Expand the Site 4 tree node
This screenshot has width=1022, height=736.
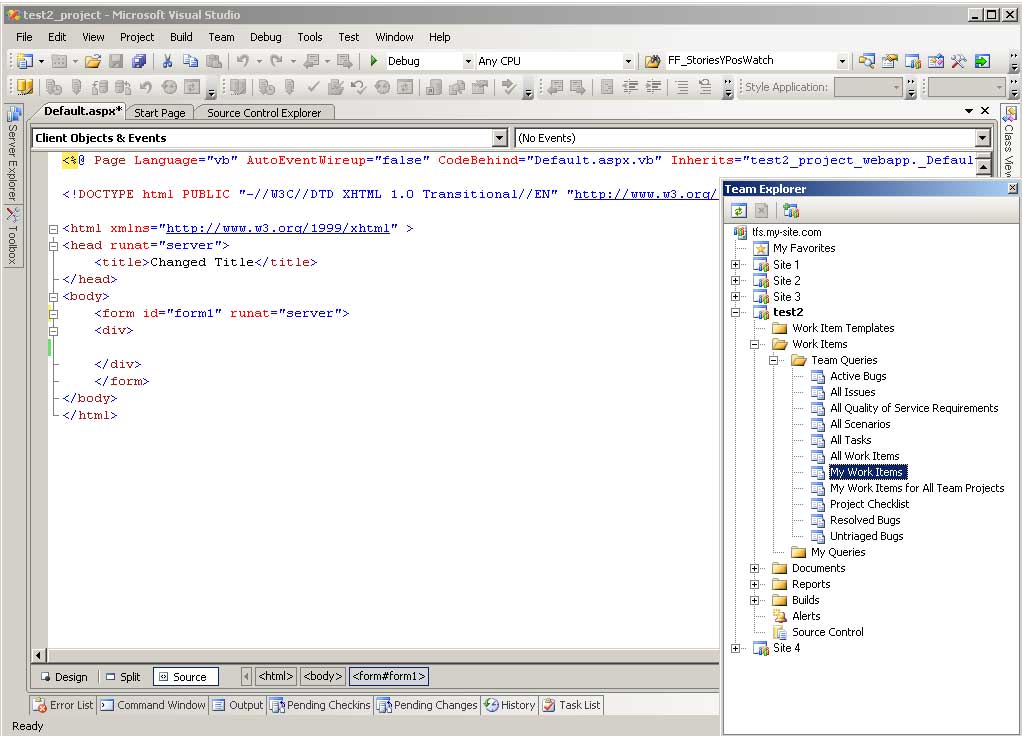point(735,648)
